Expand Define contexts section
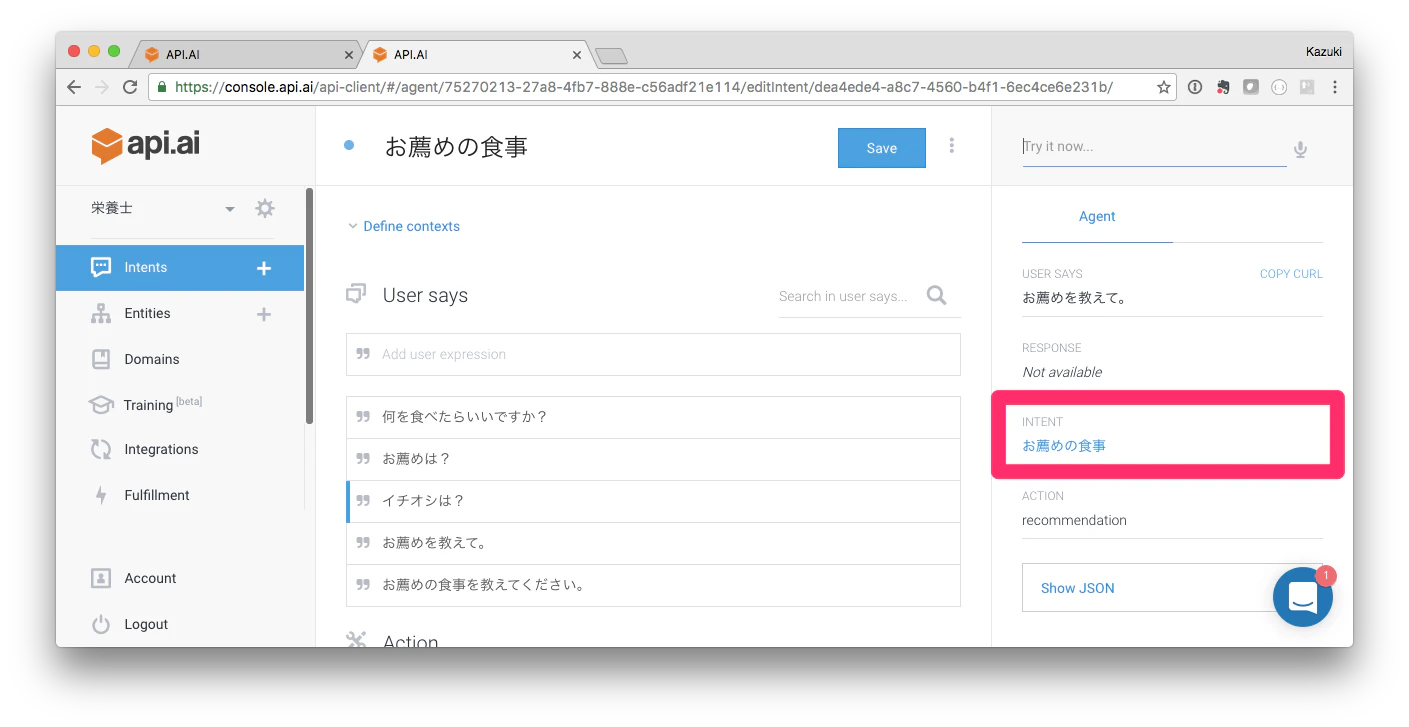 click(x=403, y=227)
